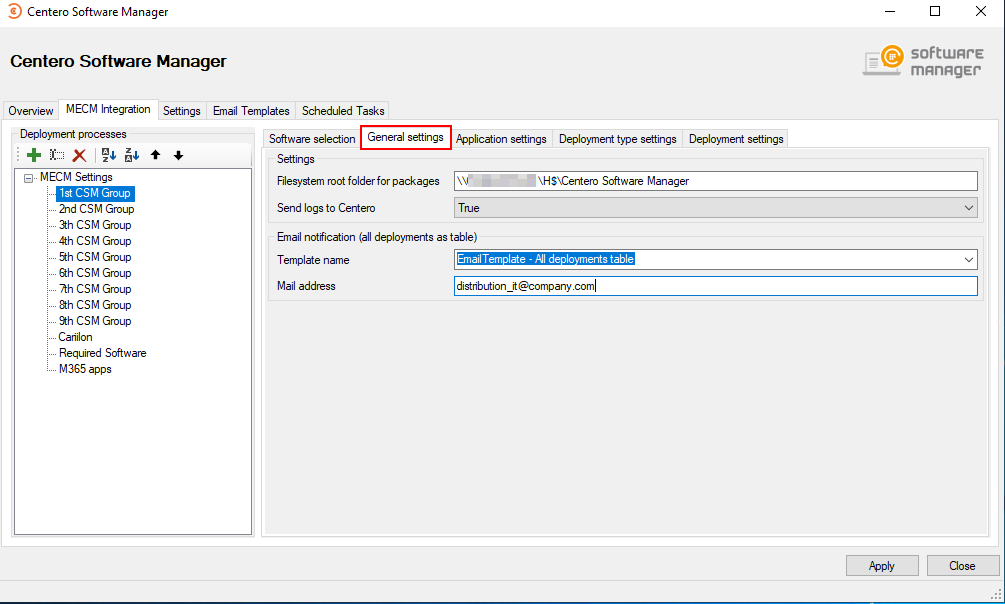Go to the Email Templates tab

[x=251, y=111]
